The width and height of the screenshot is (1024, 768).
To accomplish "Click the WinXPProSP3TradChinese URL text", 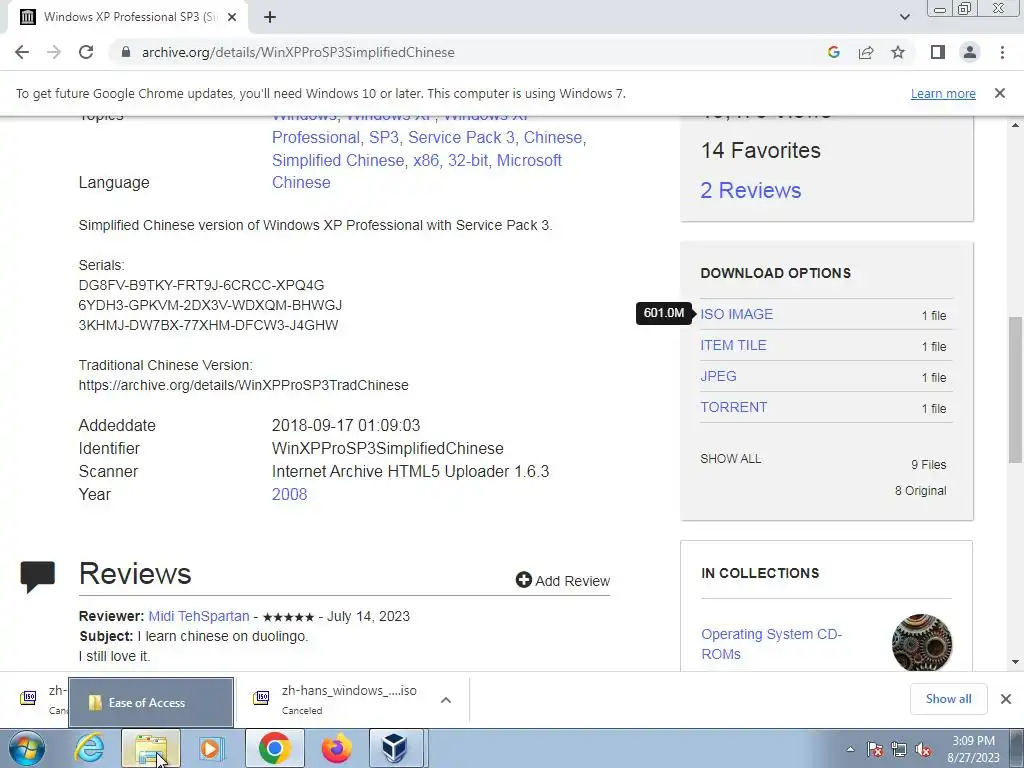I will 244,385.
